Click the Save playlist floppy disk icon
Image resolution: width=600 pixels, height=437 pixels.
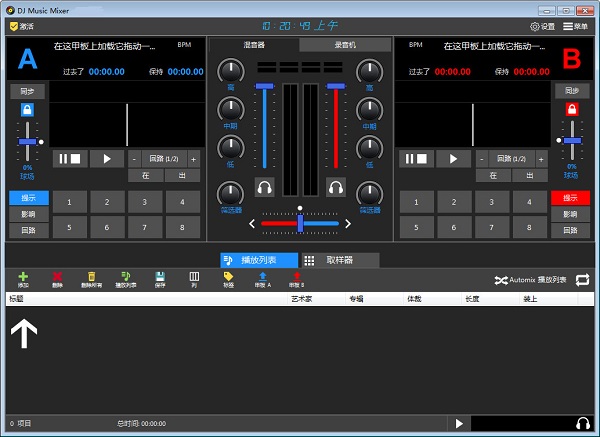160,277
